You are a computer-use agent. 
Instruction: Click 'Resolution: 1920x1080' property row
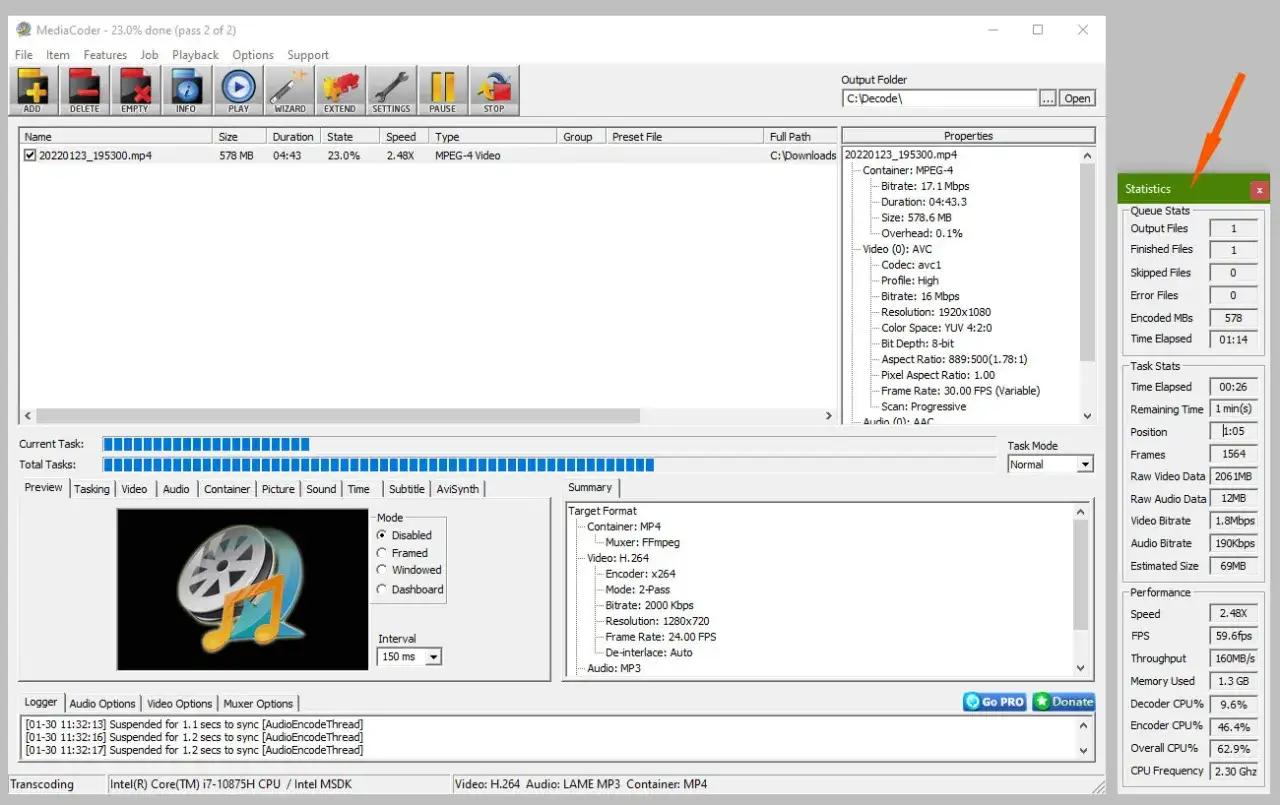pos(936,312)
